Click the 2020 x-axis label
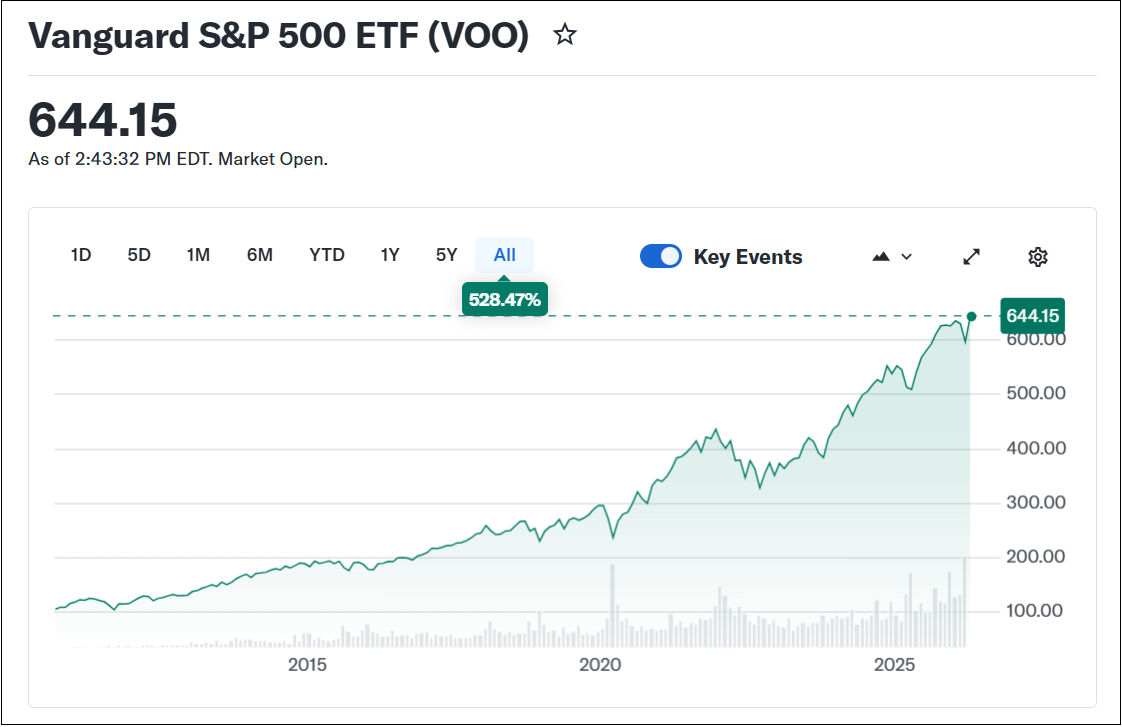The image size is (1122, 727). pyautogui.click(x=601, y=665)
